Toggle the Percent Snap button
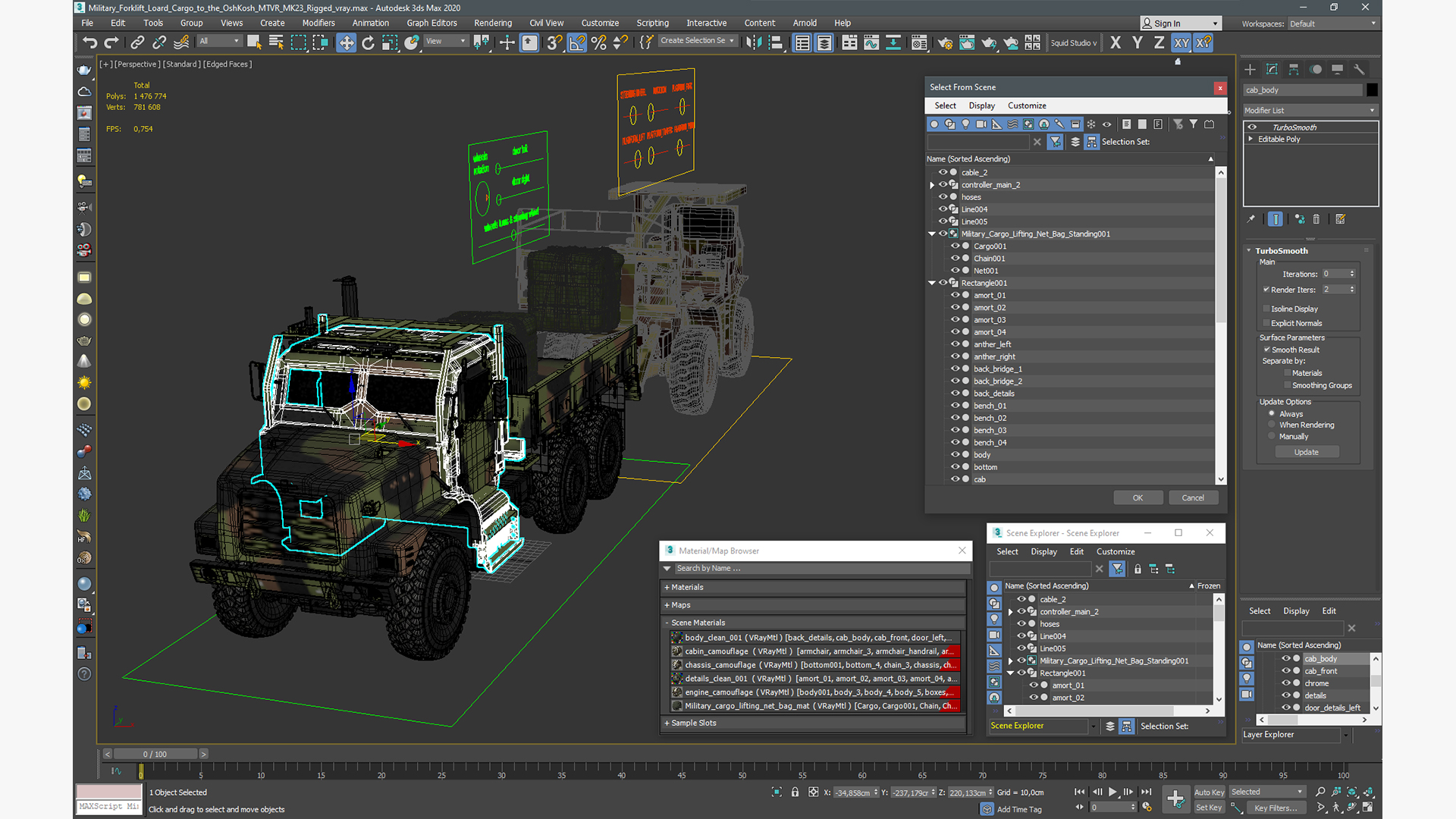1456x819 pixels. pyautogui.click(x=599, y=42)
